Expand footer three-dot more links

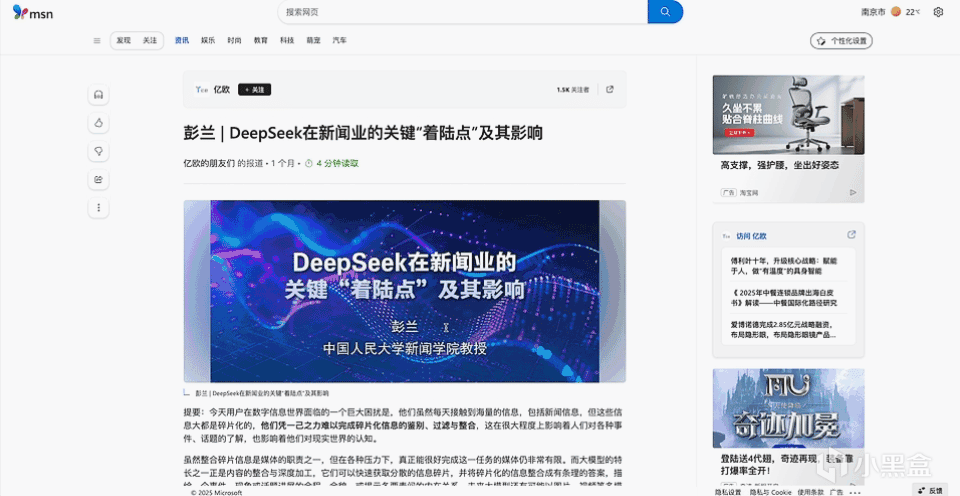pyautogui.click(x=855, y=492)
